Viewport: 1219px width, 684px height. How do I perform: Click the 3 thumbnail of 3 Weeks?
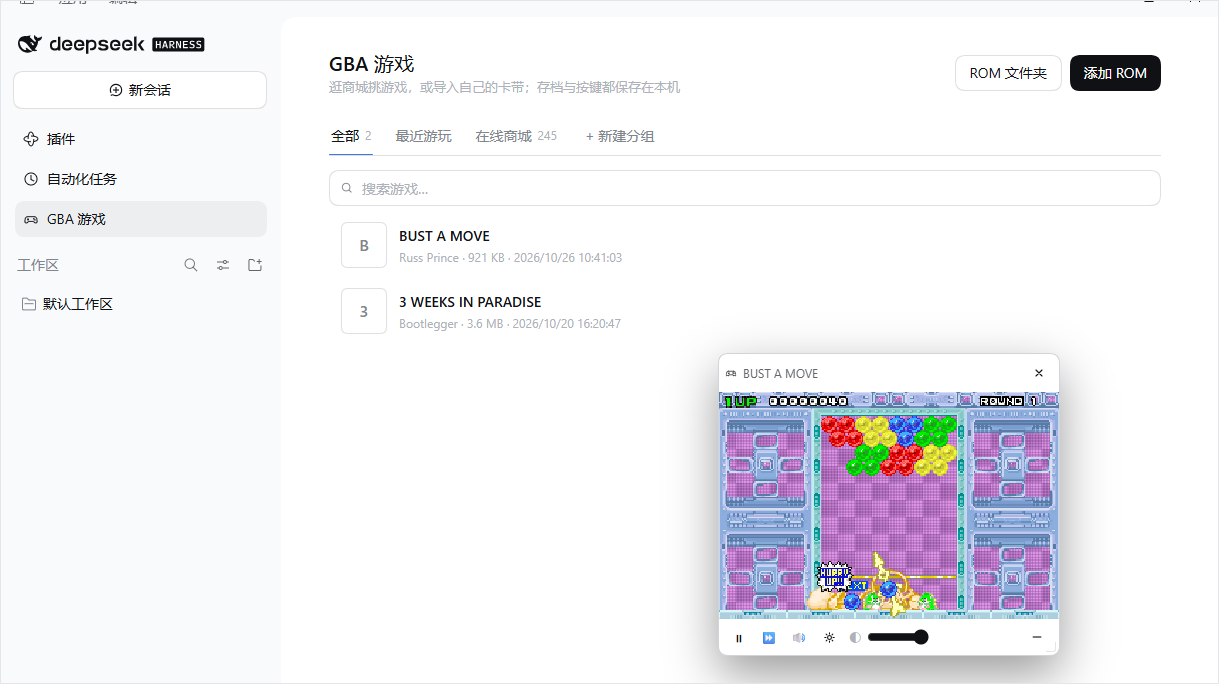[x=364, y=311]
